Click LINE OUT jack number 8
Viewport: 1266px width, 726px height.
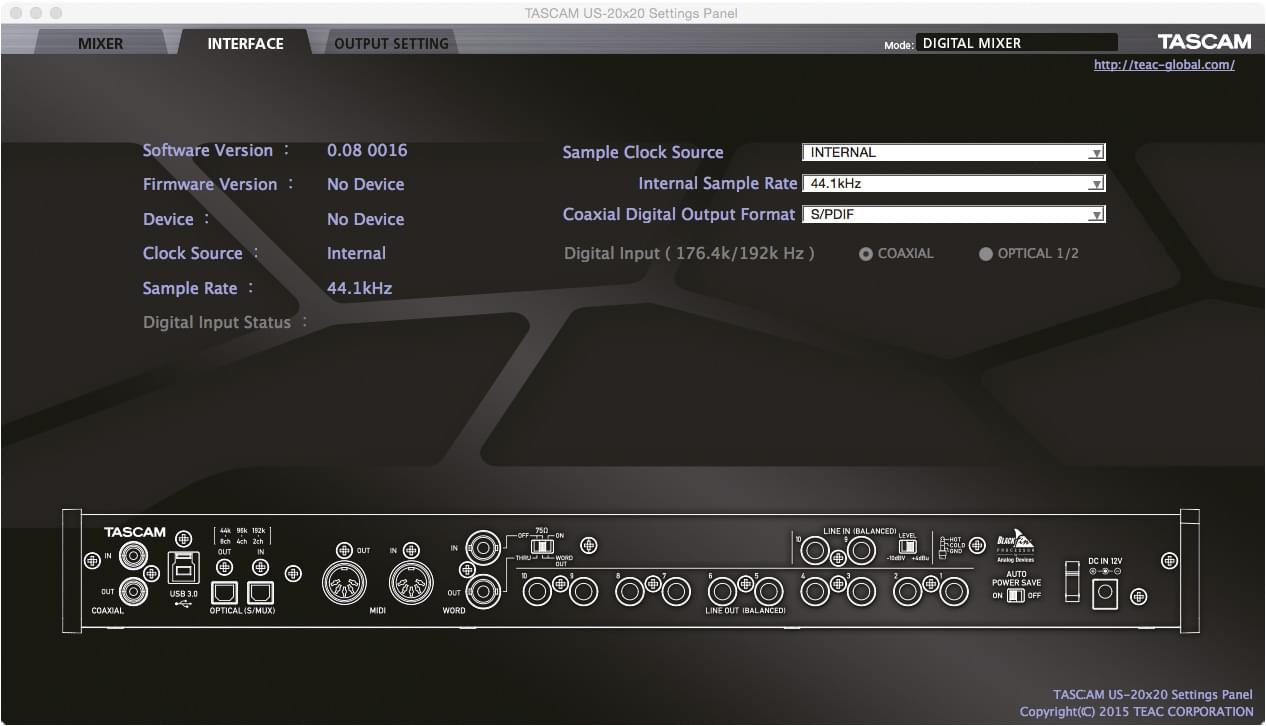[630, 592]
